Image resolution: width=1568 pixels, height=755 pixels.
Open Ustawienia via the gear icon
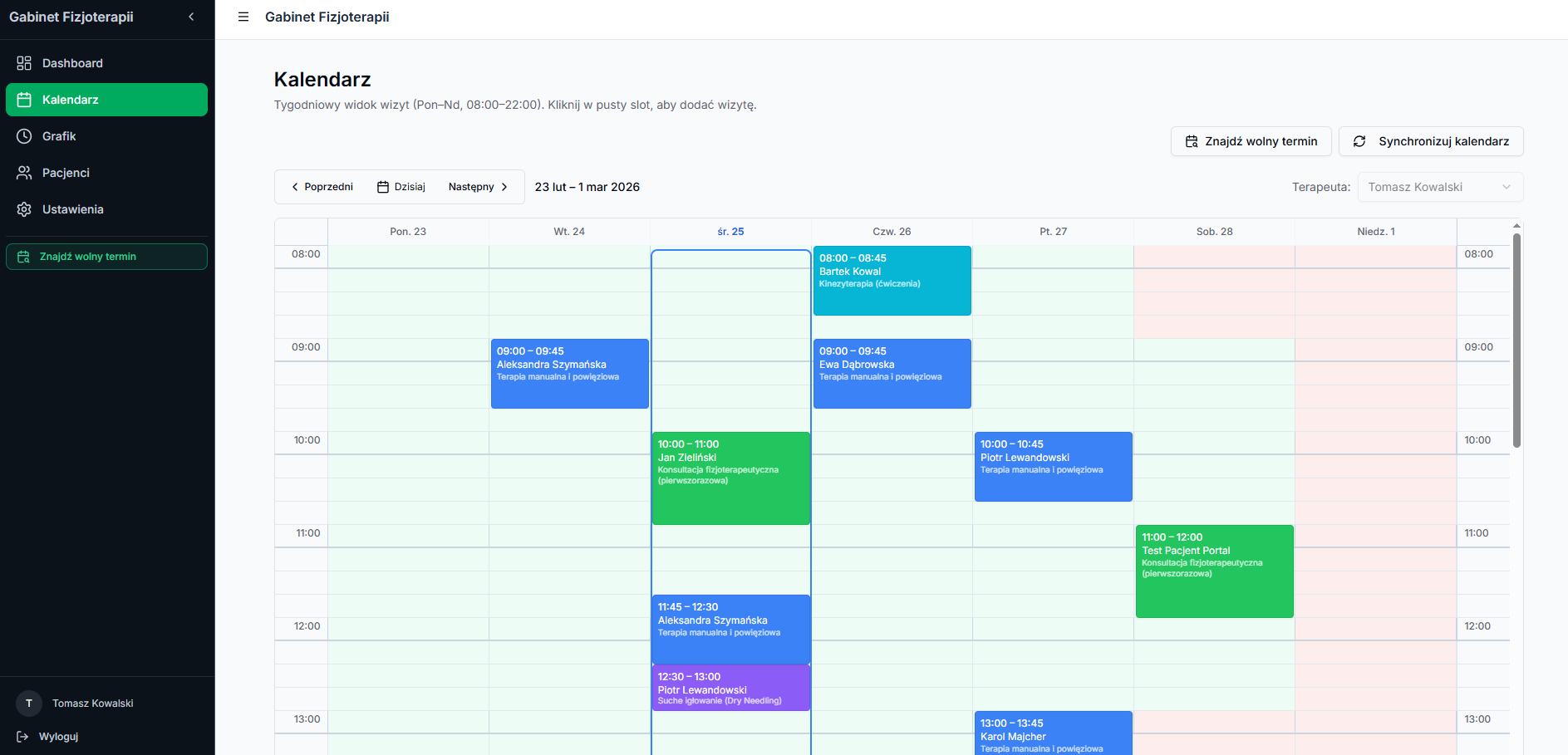24,209
